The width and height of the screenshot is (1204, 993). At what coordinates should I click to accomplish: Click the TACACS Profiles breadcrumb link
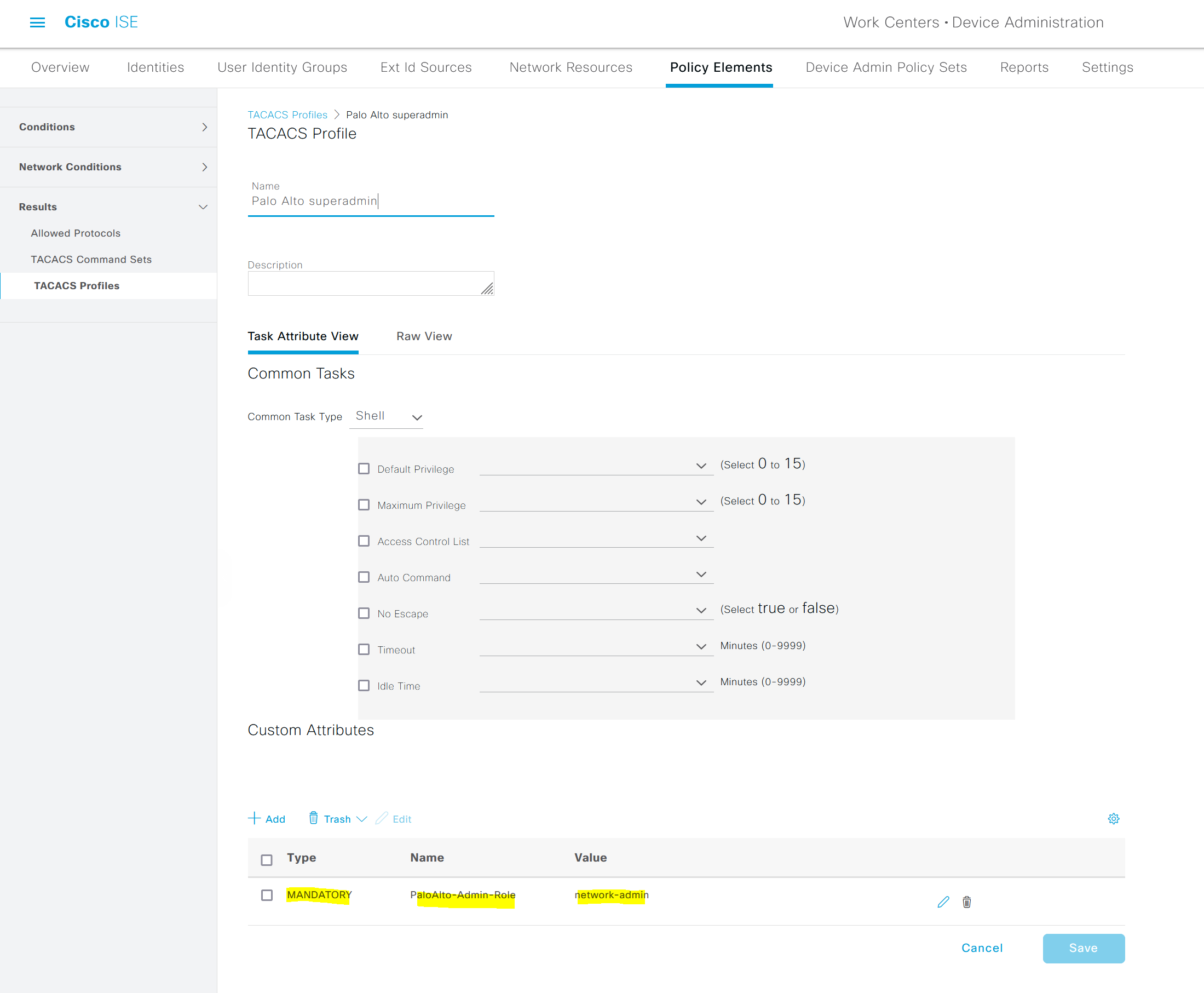(x=287, y=115)
